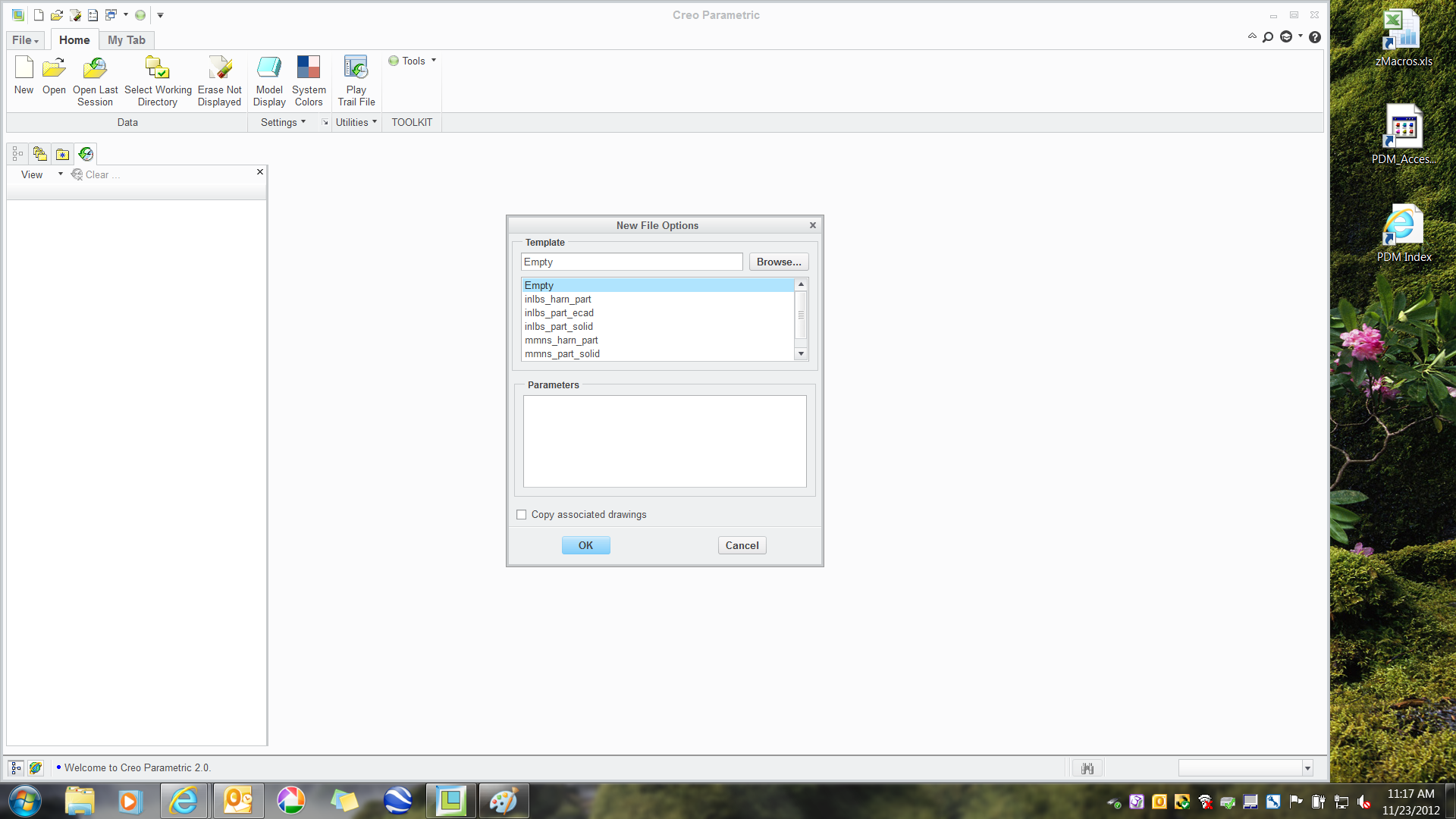Open Model Display settings
Image resolution: width=1456 pixels, height=819 pixels.
coord(269,81)
